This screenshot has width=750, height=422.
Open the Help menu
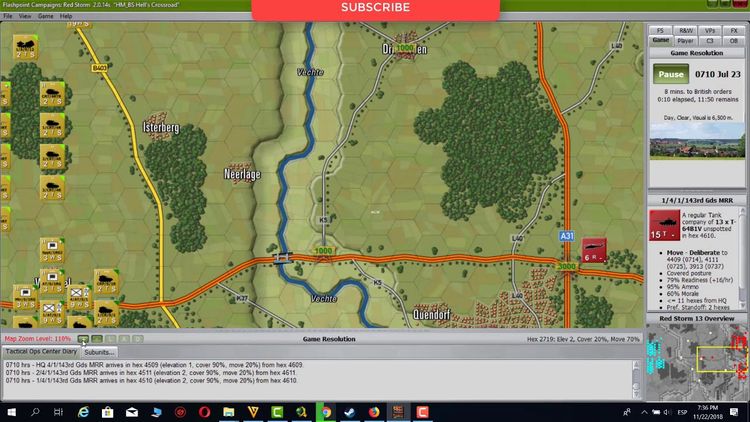pos(66,16)
